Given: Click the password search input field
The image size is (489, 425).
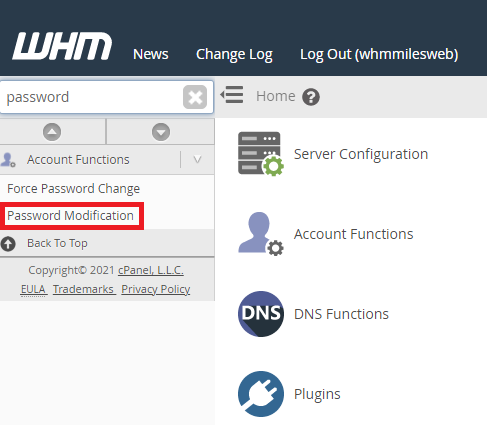Looking at the screenshot, I should [92, 97].
